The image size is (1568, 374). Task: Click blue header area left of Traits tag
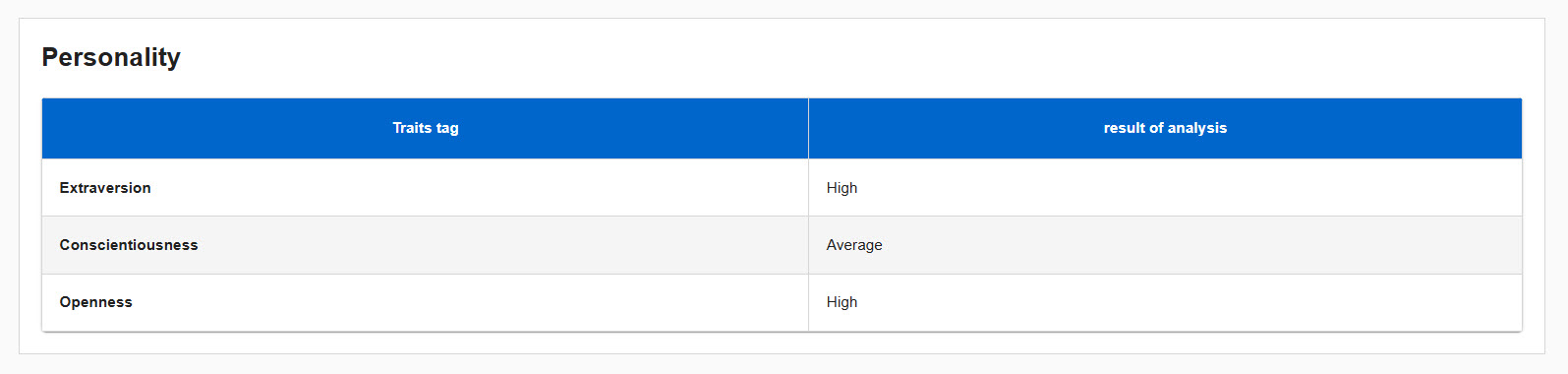tap(216, 128)
